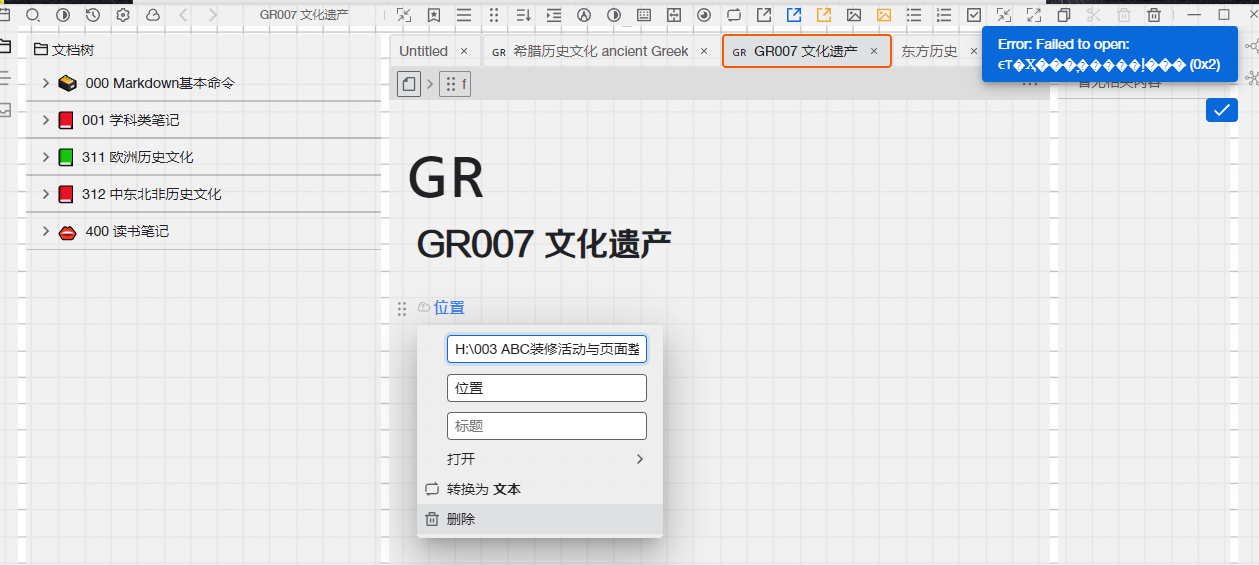Go back with the left arrow
Image resolution: width=1259 pixels, height=565 pixels.
coord(183,15)
